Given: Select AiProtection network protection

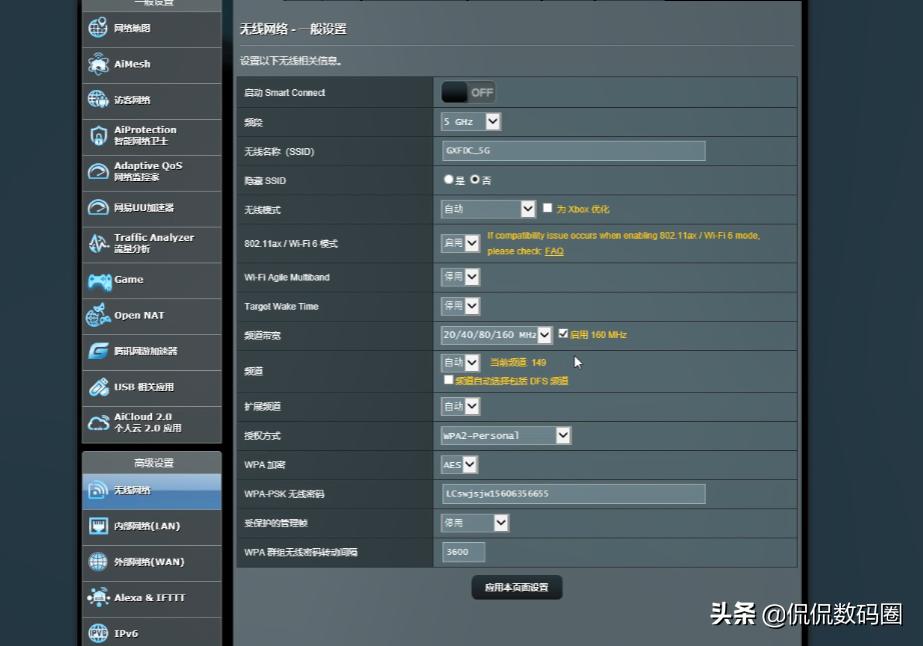Looking at the screenshot, I should point(135,135).
